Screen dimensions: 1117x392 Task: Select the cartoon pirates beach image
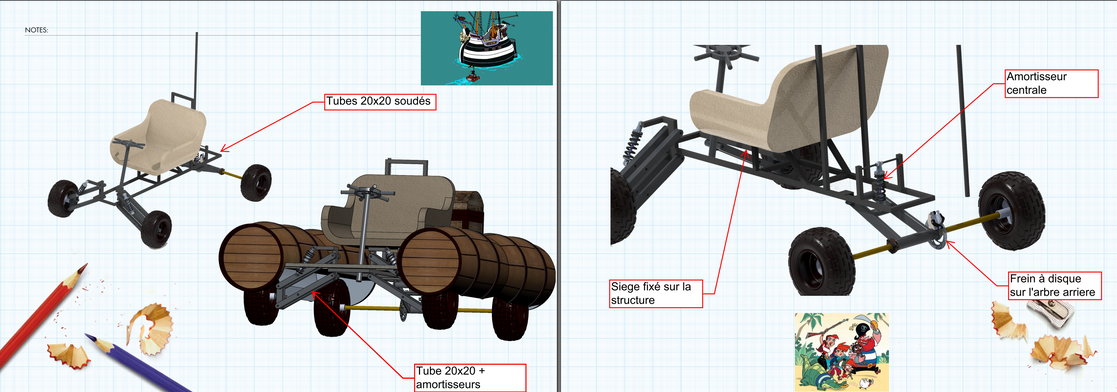pyautogui.click(x=841, y=351)
